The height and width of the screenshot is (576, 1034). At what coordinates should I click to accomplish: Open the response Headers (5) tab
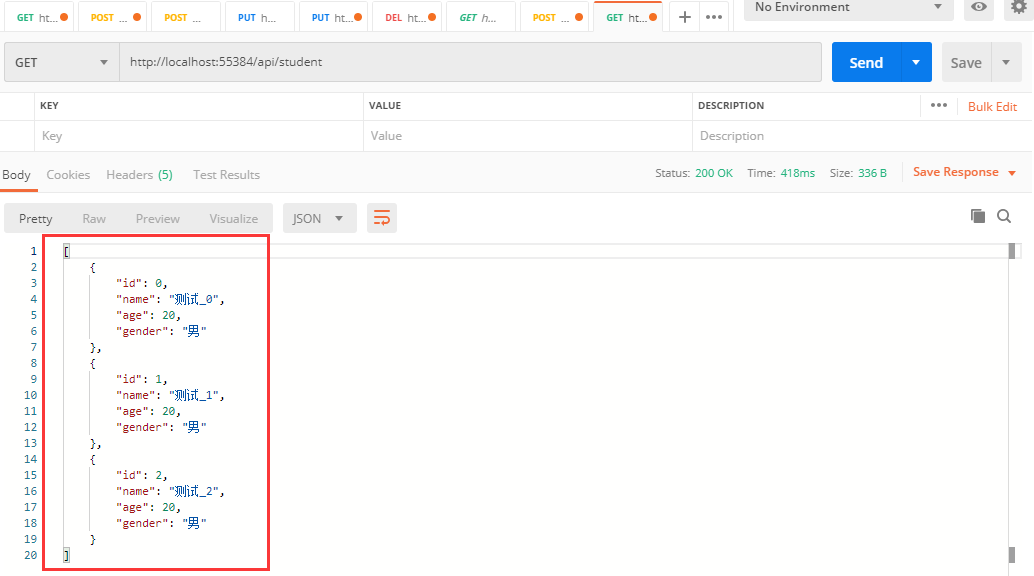(x=139, y=175)
